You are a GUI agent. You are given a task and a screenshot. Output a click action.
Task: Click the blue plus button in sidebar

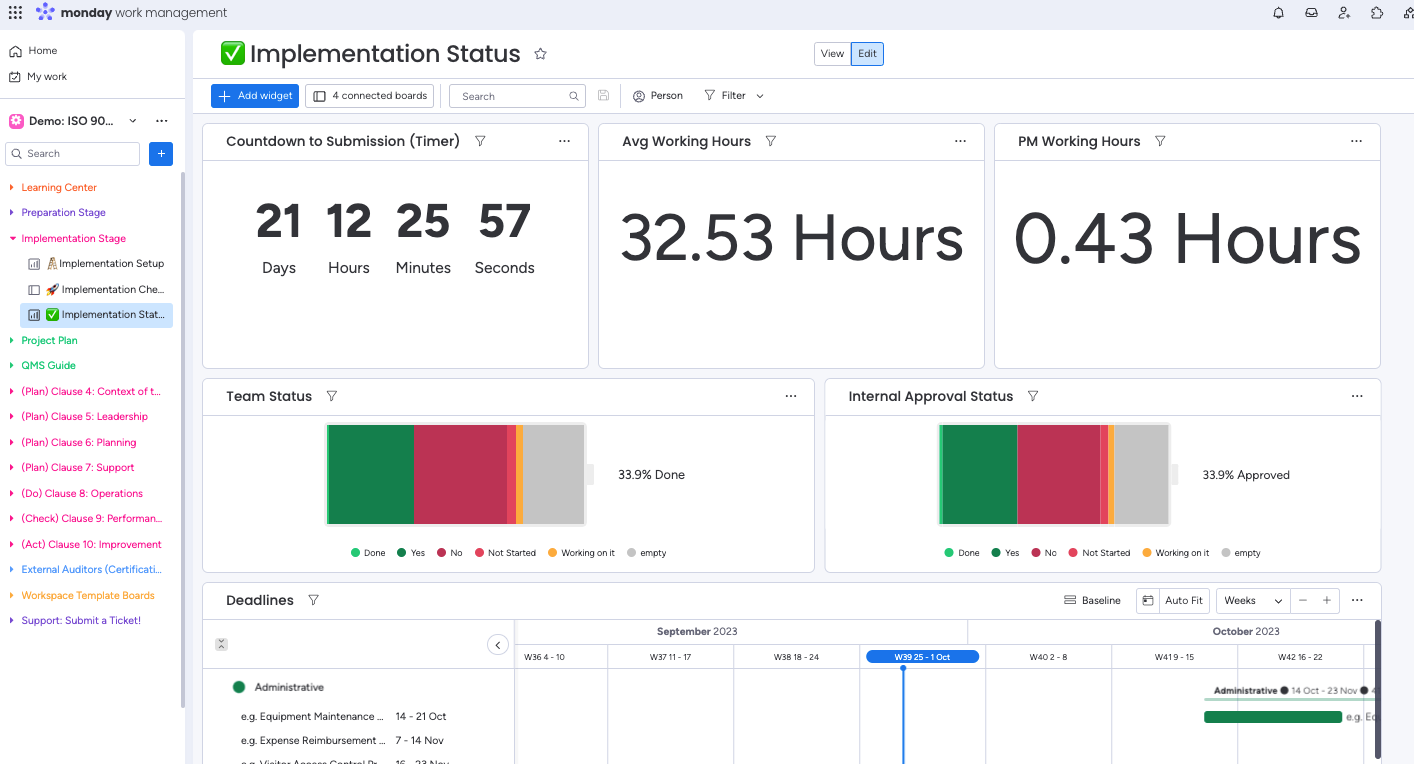[161, 153]
